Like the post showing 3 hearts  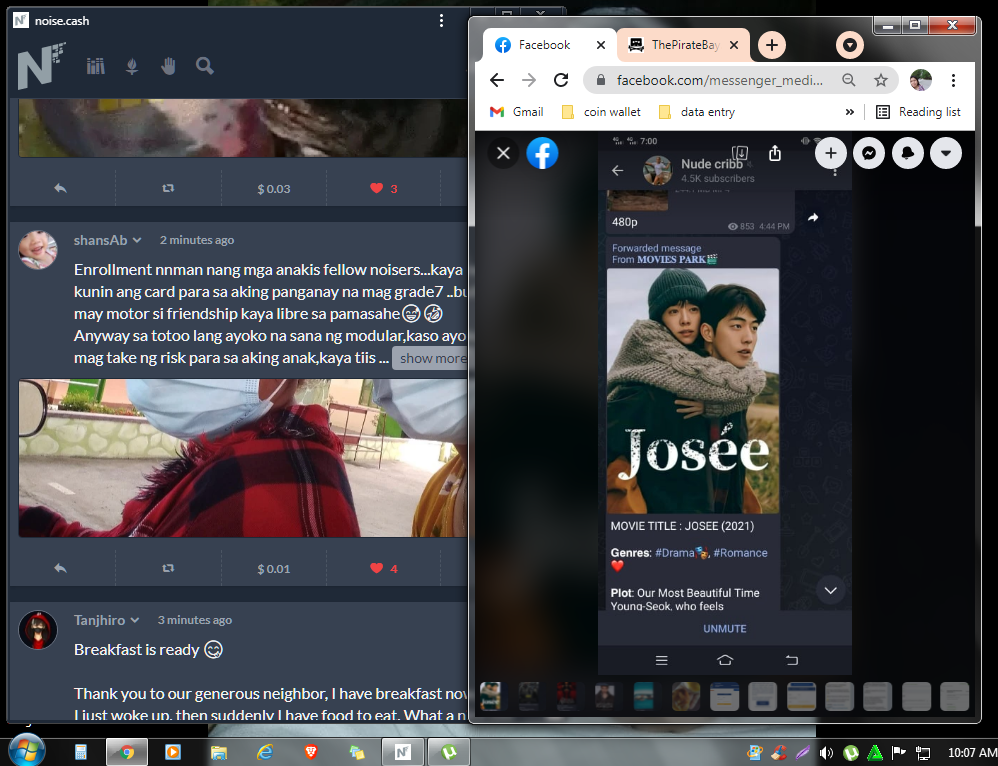[384, 188]
